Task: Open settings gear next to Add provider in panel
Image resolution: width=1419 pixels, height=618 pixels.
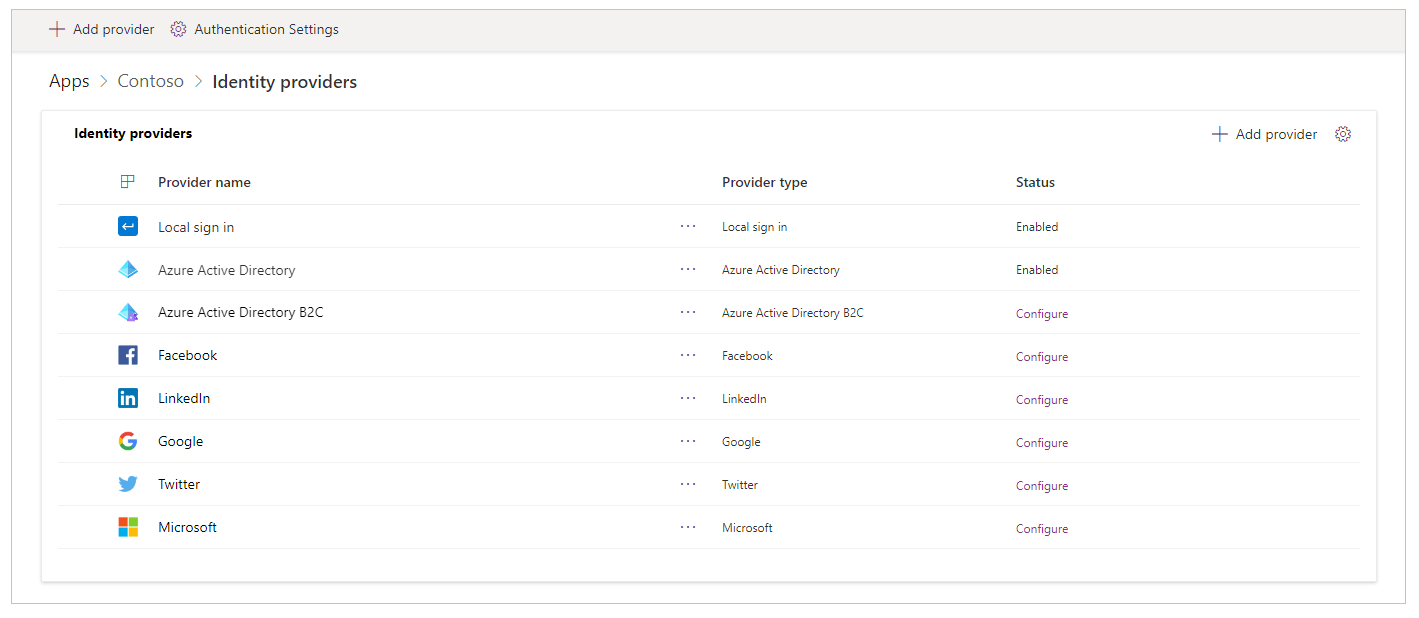Action: click(1343, 134)
